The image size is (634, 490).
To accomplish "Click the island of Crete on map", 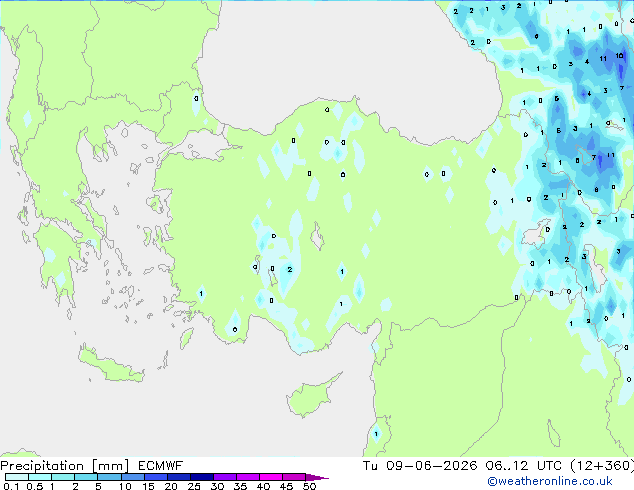I will tap(111, 365).
